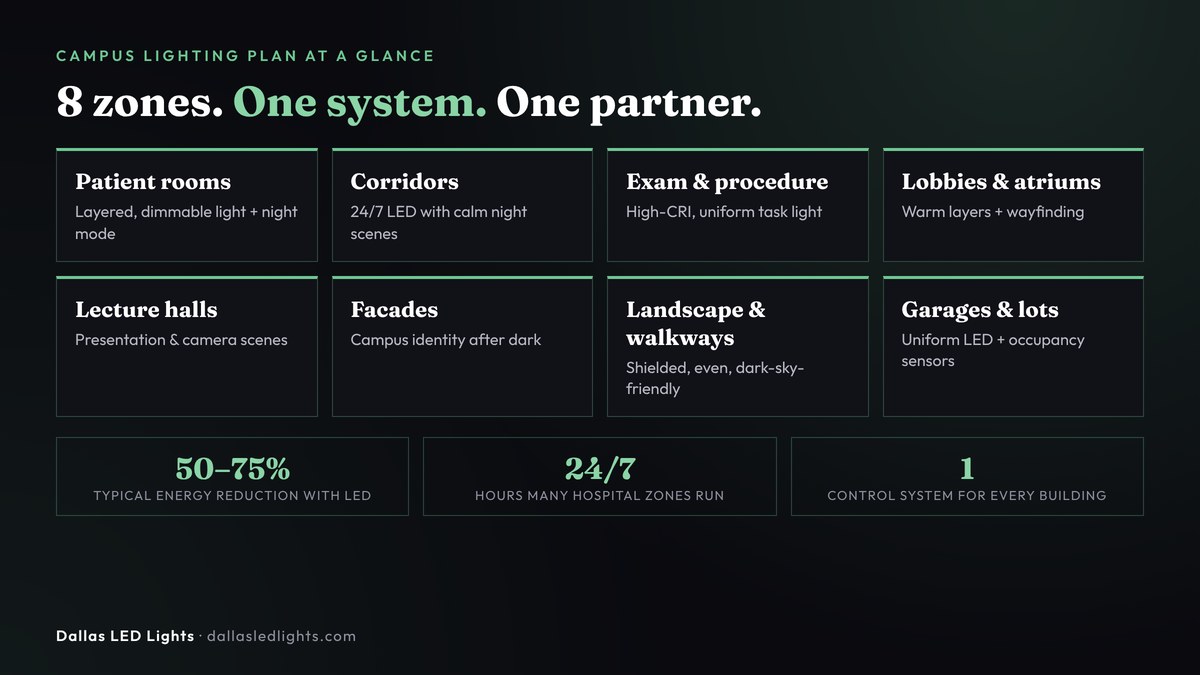Click the Campus Lighting Plan at a Glance label

[x=245, y=56]
